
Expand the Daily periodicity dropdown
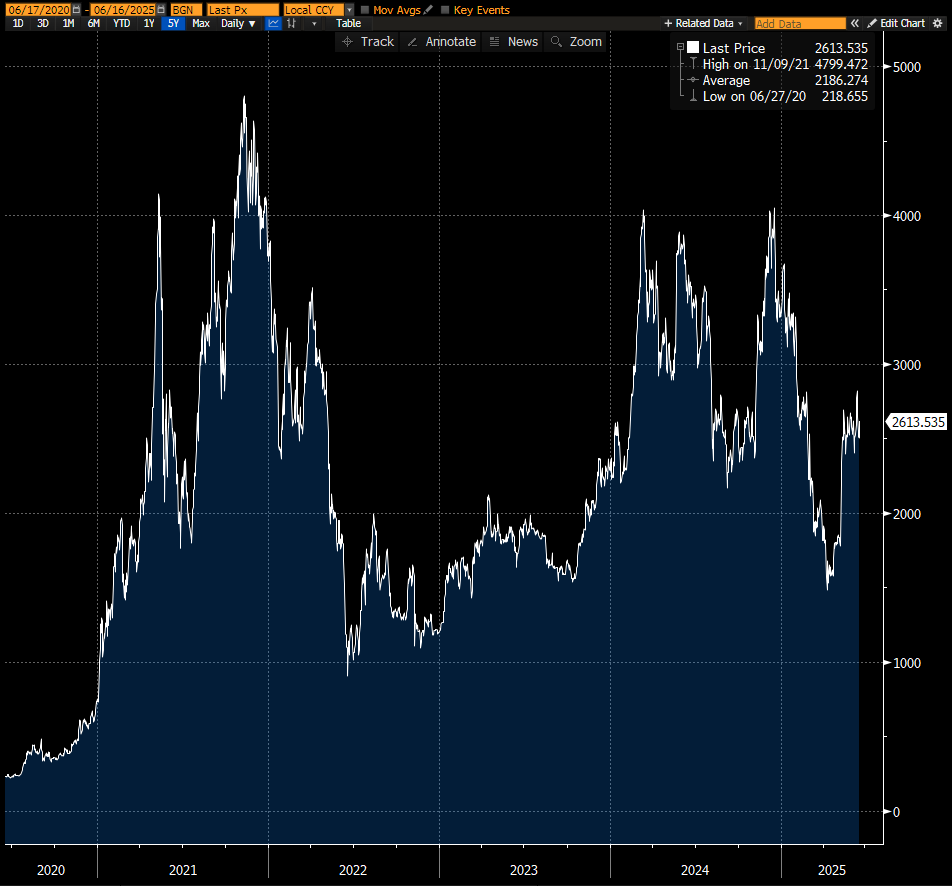pyautogui.click(x=237, y=23)
